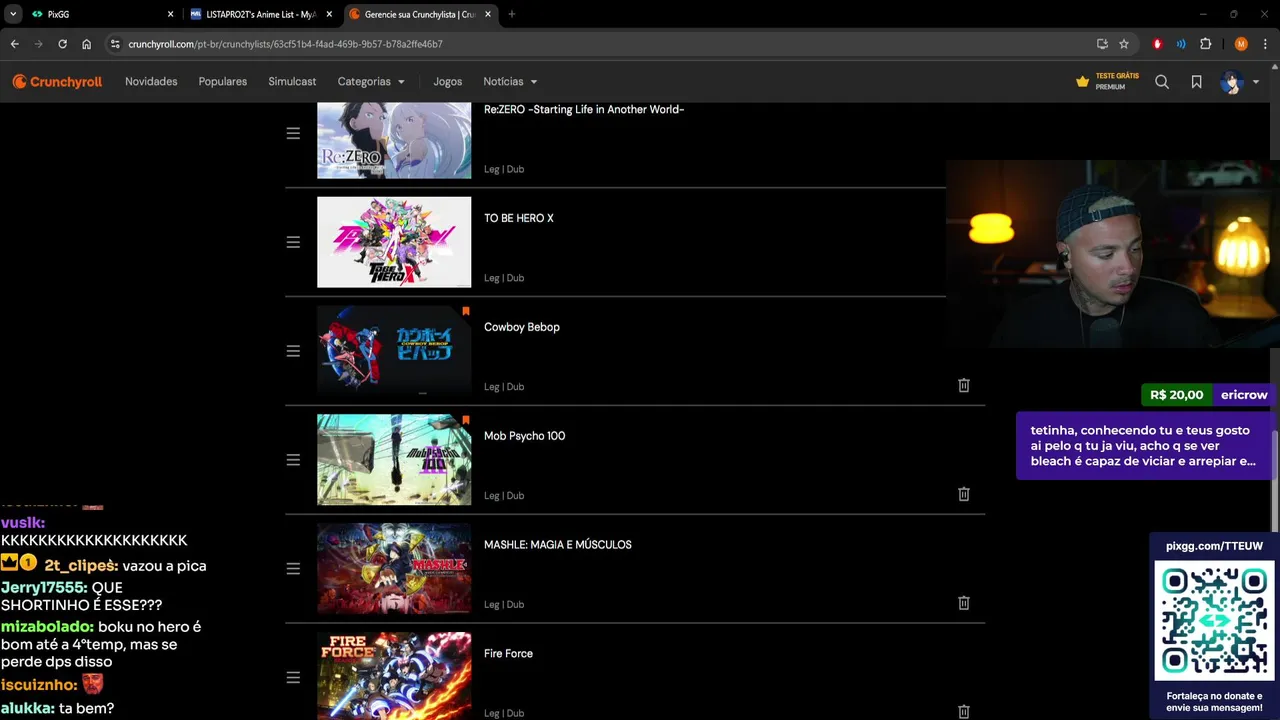Open the Novidades menu item
The height and width of the screenshot is (720, 1280).
tap(151, 82)
